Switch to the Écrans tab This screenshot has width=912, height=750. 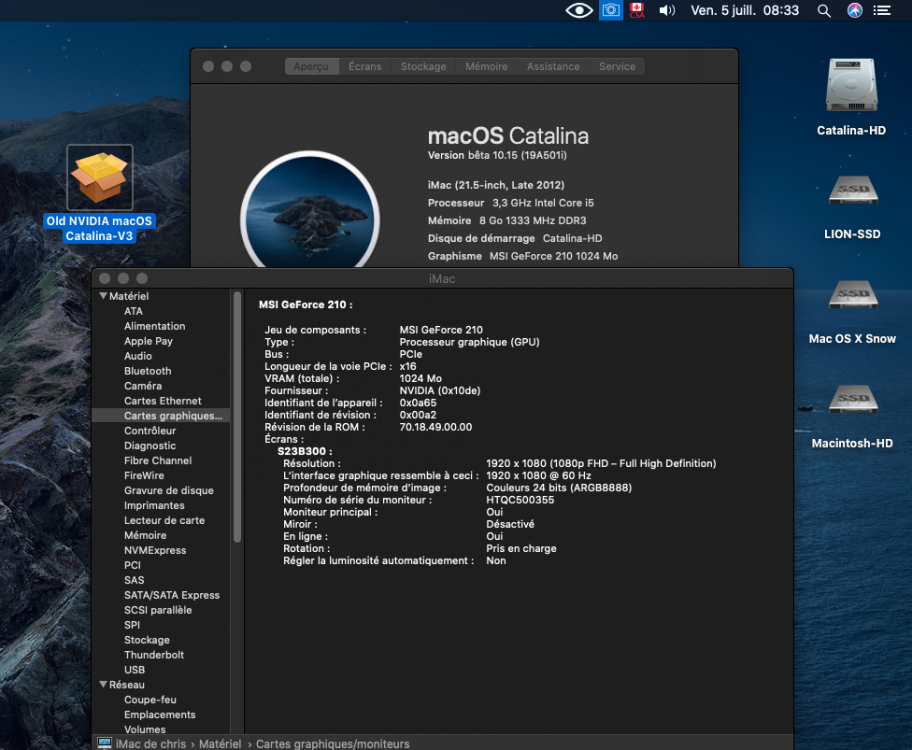coord(365,66)
